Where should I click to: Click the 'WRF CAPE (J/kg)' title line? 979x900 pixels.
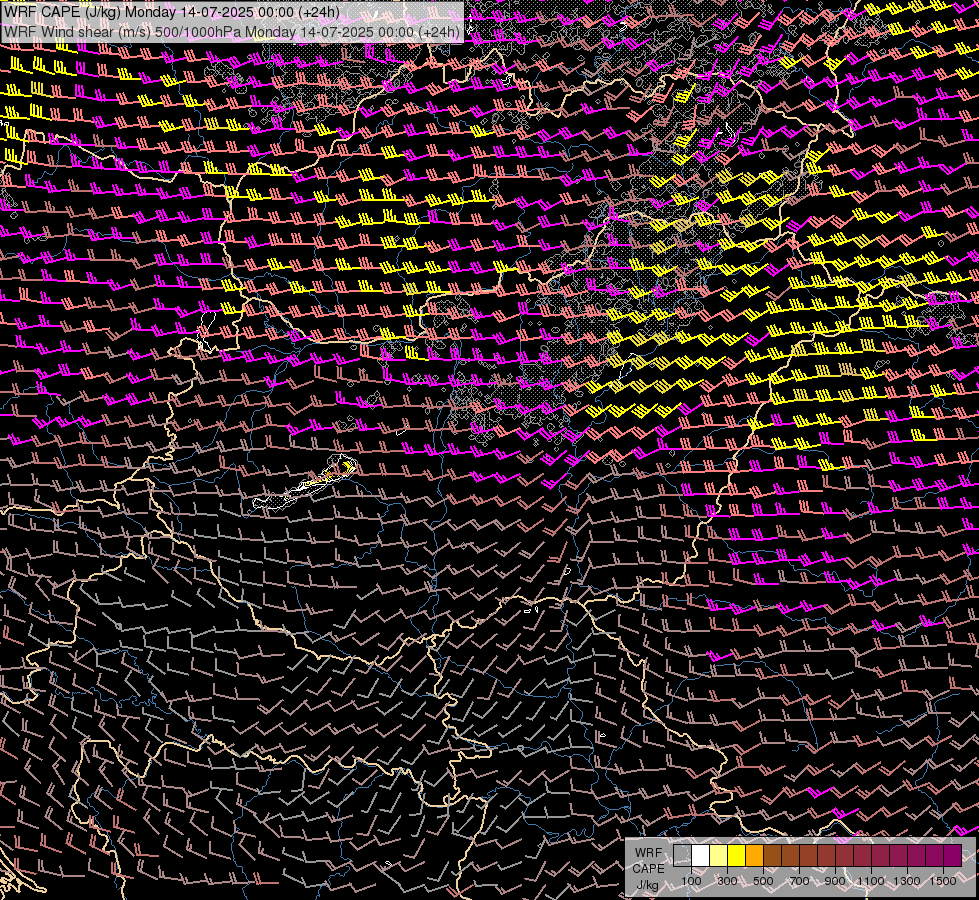172,12
